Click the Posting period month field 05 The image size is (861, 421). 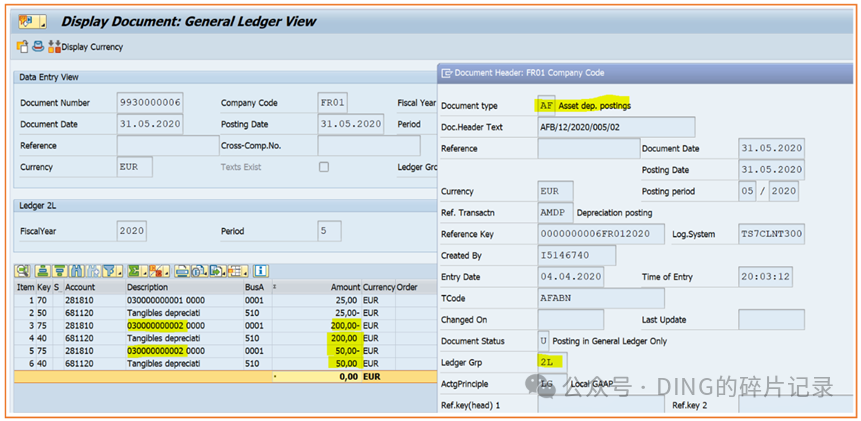pos(747,191)
